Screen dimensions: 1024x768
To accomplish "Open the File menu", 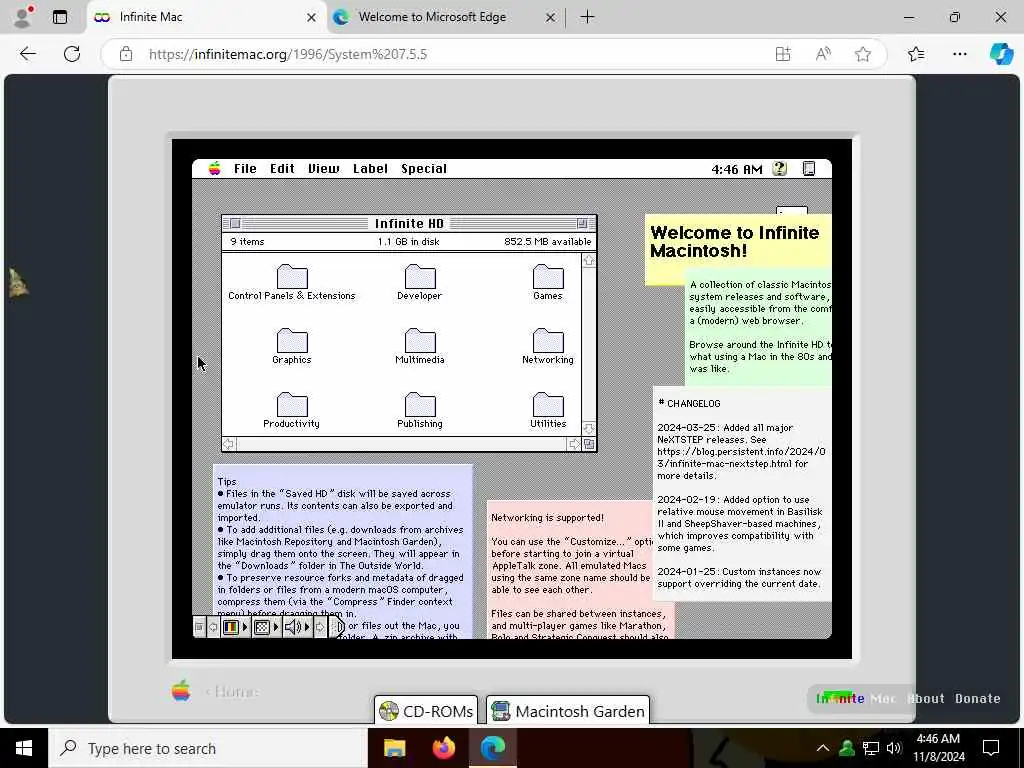I will pyautogui.click(x=246, y=168).
